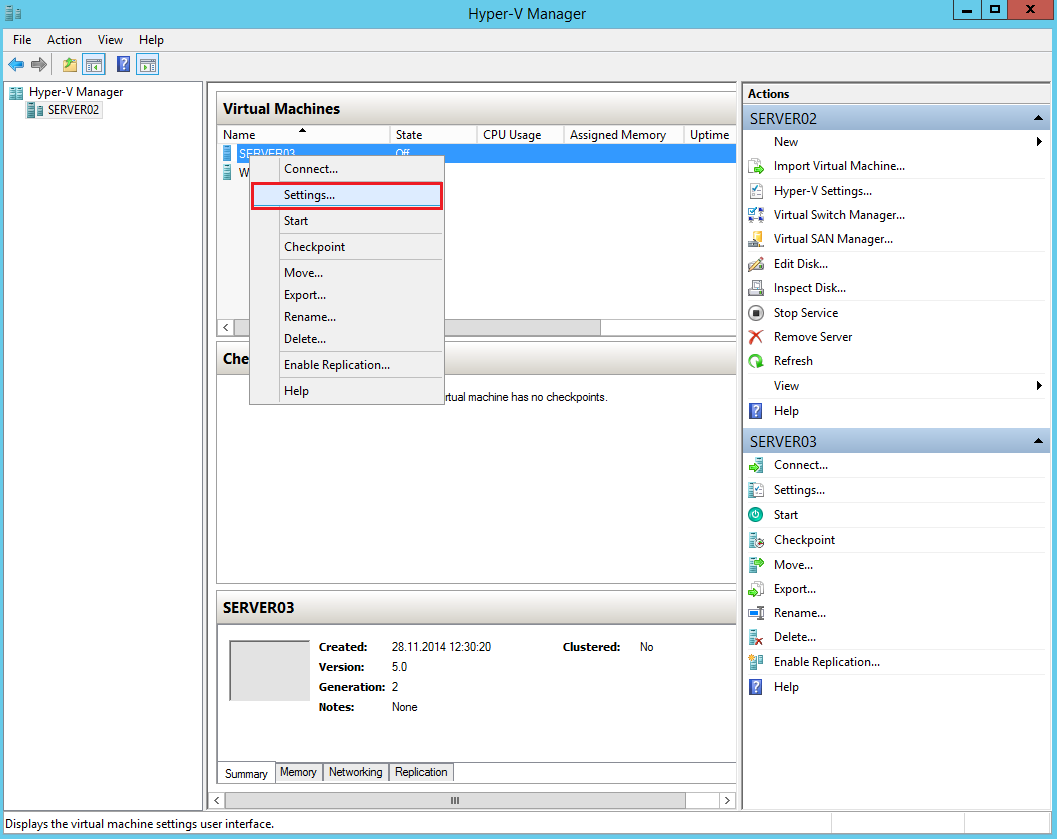This screenshot has width=1057, height=839.
Task: Select Checkpoint in the context menu
Action: (347, 247)
